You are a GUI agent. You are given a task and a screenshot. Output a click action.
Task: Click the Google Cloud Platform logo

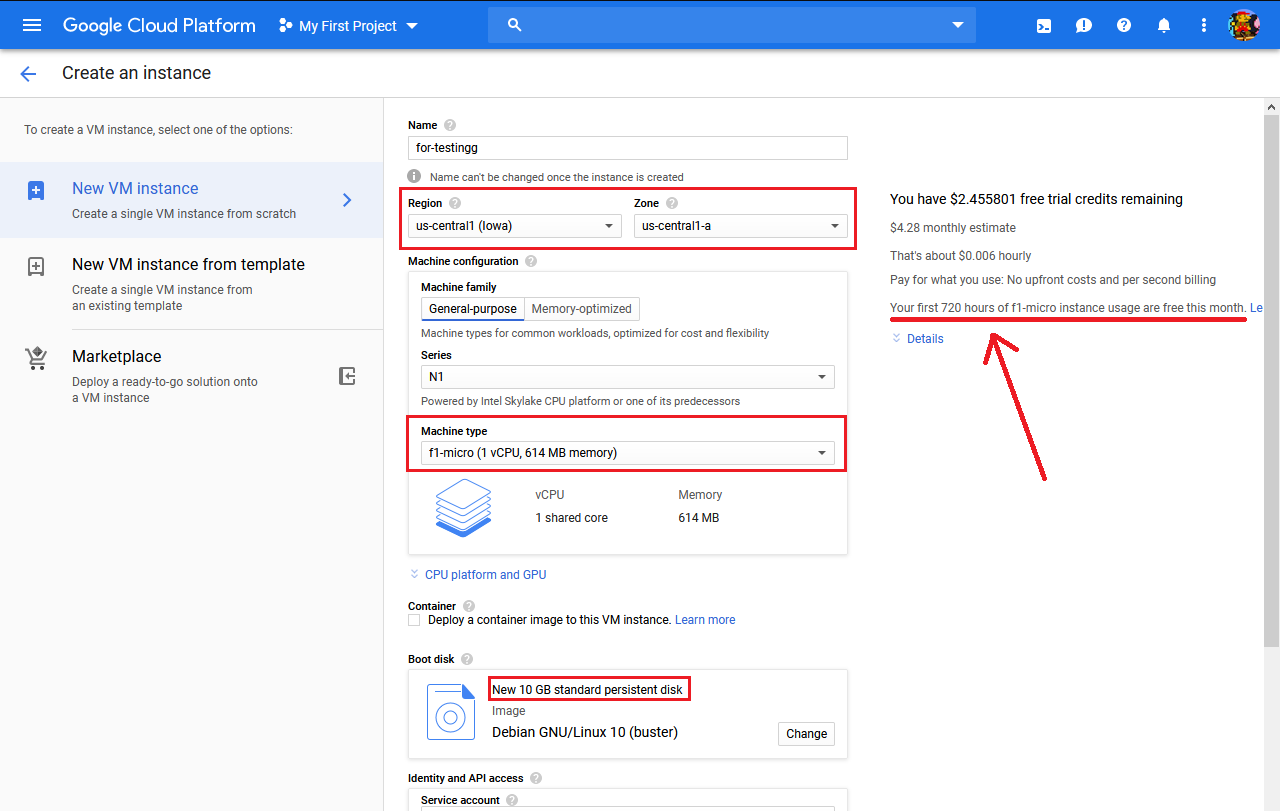pyautogui.click(x=159, y=25)
